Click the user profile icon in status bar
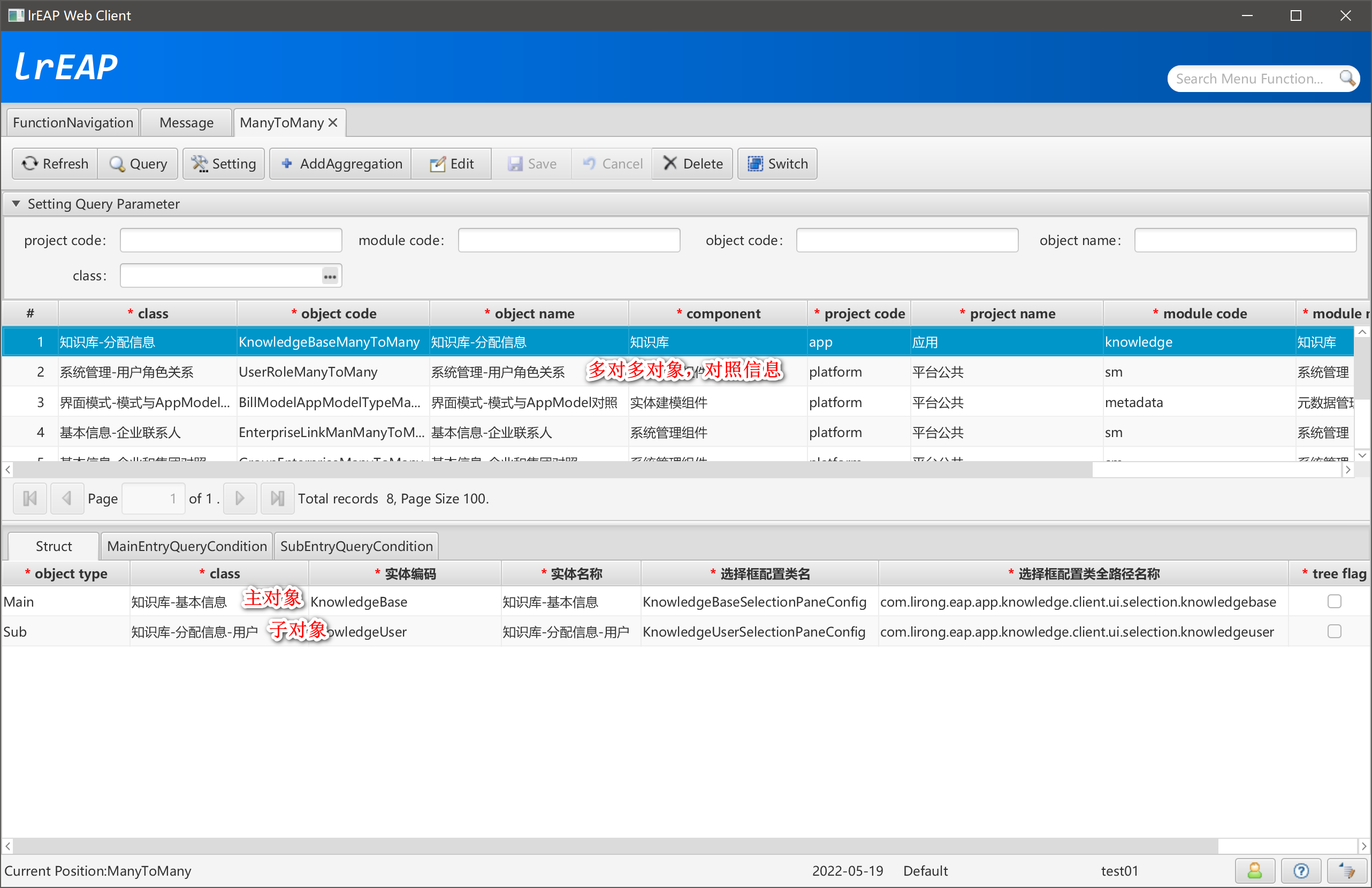This screenshot has width=1372, height=888. 1254,870
